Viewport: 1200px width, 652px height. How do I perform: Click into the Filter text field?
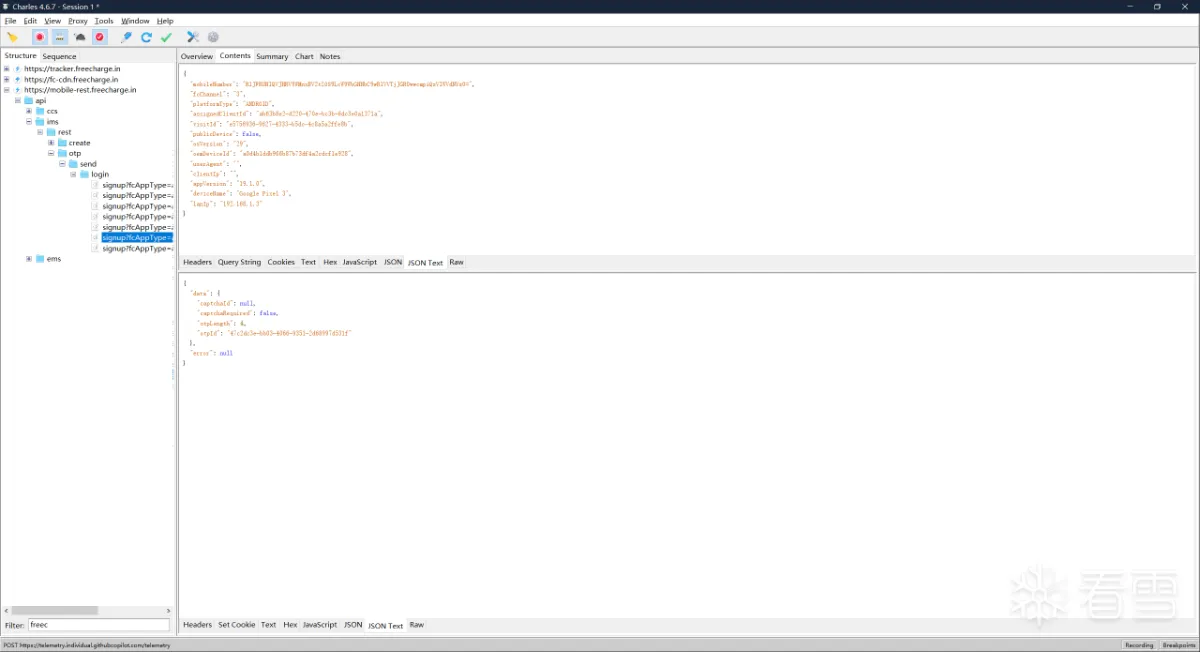tap(98, 625)
